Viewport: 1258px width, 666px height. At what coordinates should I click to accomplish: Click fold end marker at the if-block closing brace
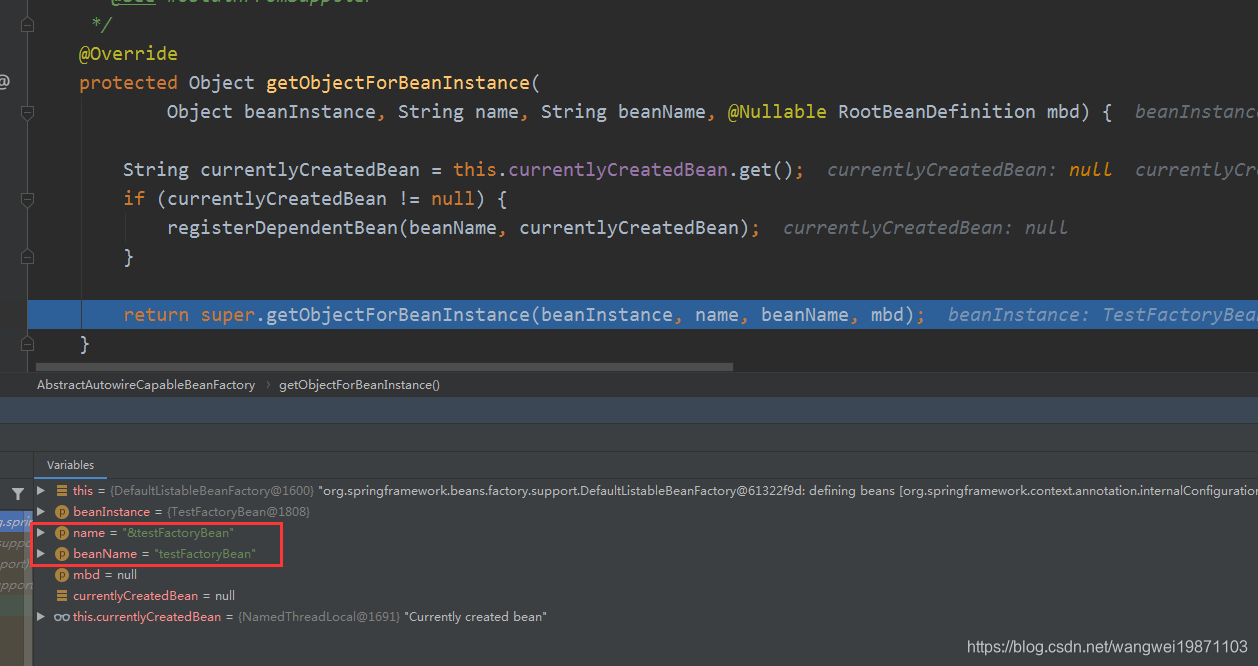point(27,257)
